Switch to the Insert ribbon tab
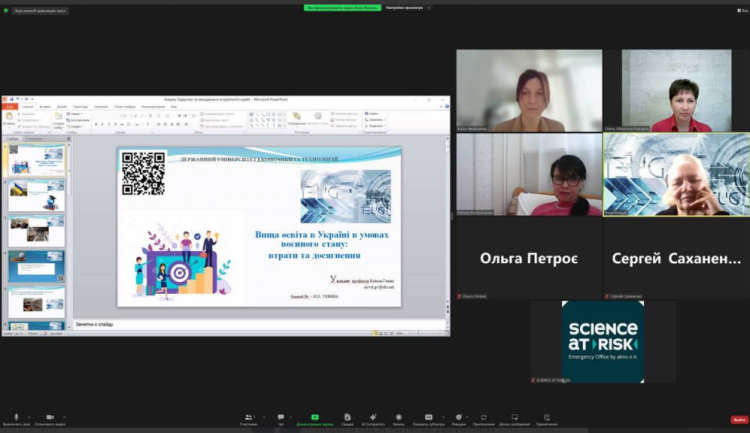Viewport: 750px width, 433px height. click(x=45, y=106)
